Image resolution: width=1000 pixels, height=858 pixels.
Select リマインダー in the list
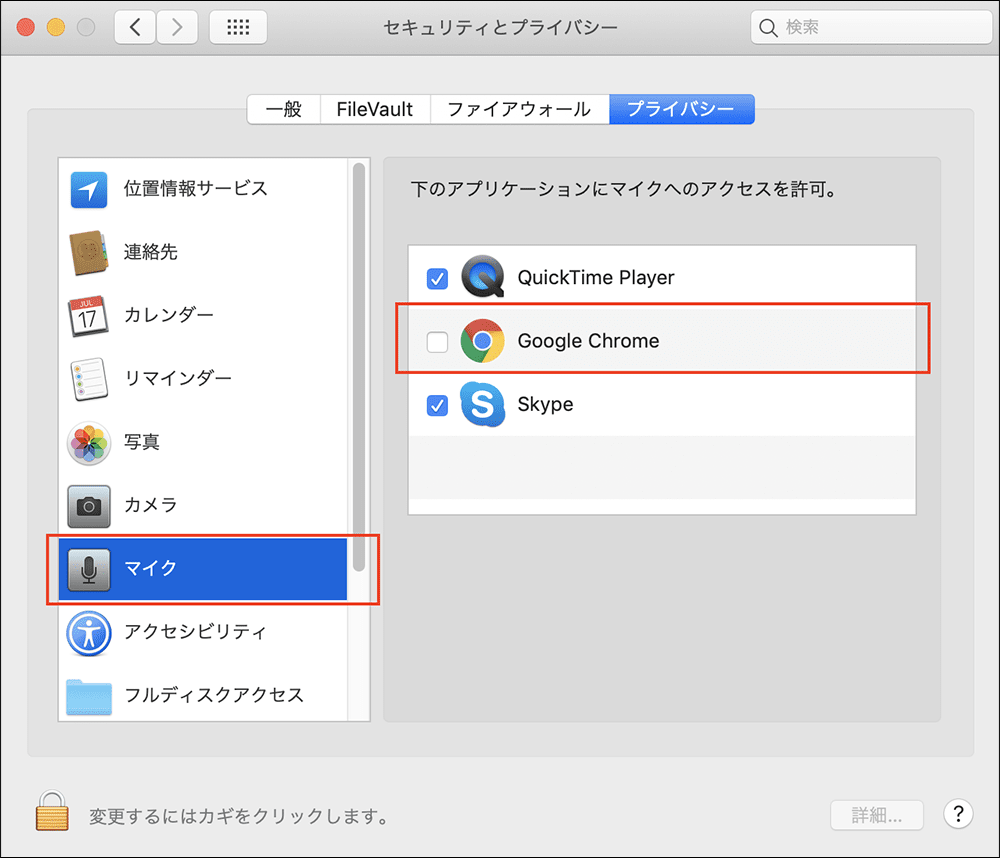pyautogui.click(x=203, y=379)
